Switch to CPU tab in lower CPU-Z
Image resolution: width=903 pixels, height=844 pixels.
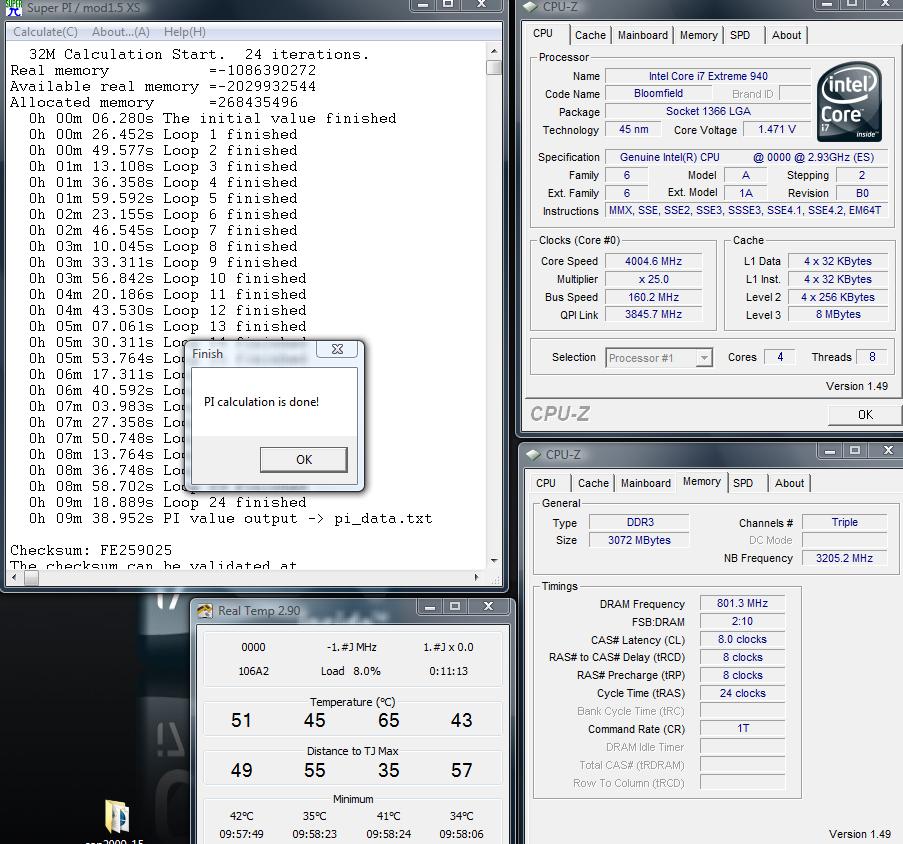coord(546,483)
